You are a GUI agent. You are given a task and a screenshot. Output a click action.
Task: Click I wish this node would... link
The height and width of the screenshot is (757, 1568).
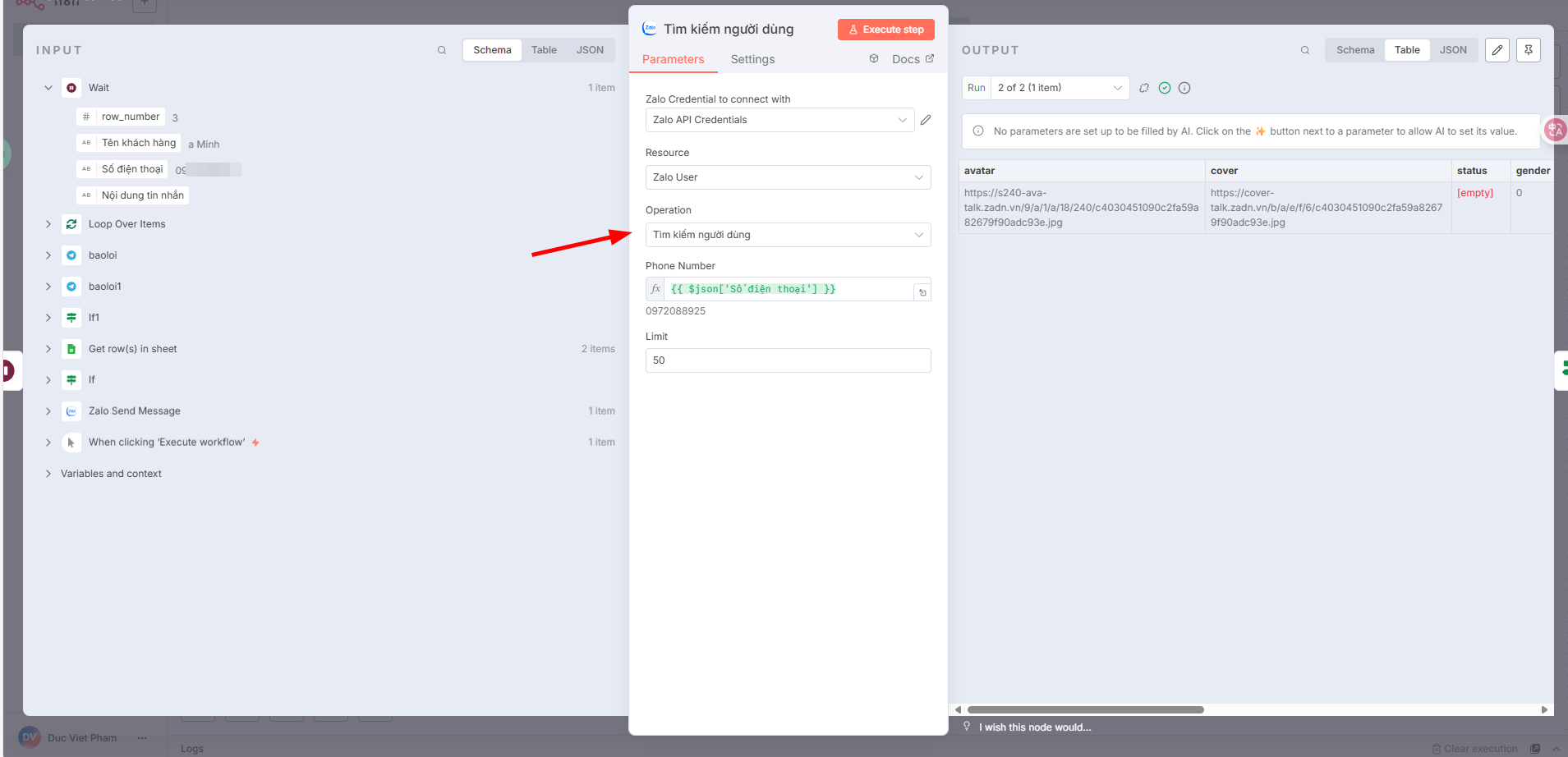(x=1034, y=727)
